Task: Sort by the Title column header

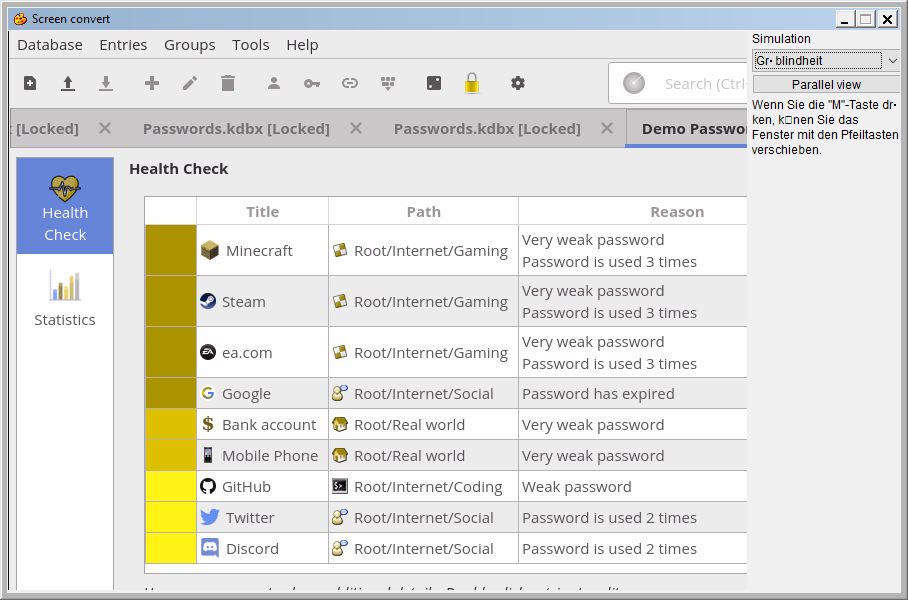Action: [x=262, y=211]
